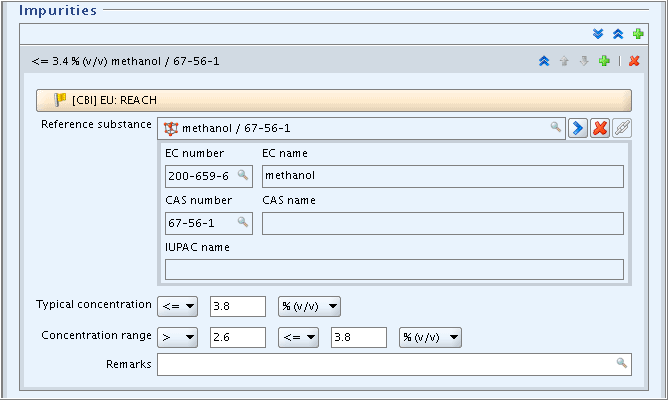Move methanol entry down with grey arrow
This screenshot has width=668, height=400.
click(584, 61)
